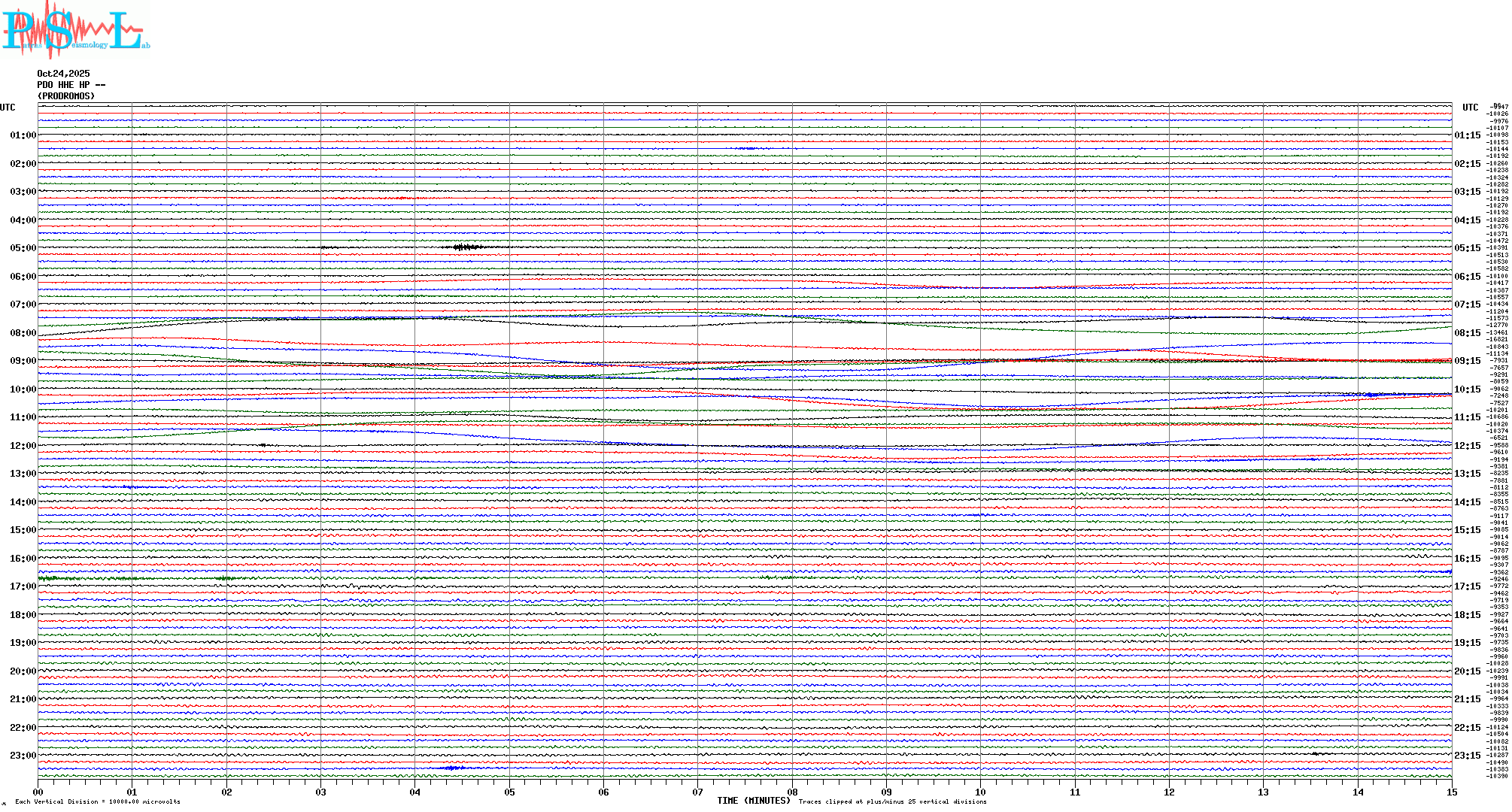Image resolution: width=1512 pixels, height=812 pixels.
Task: Select the 12:15 label on right side
Action: point(1467,446)
